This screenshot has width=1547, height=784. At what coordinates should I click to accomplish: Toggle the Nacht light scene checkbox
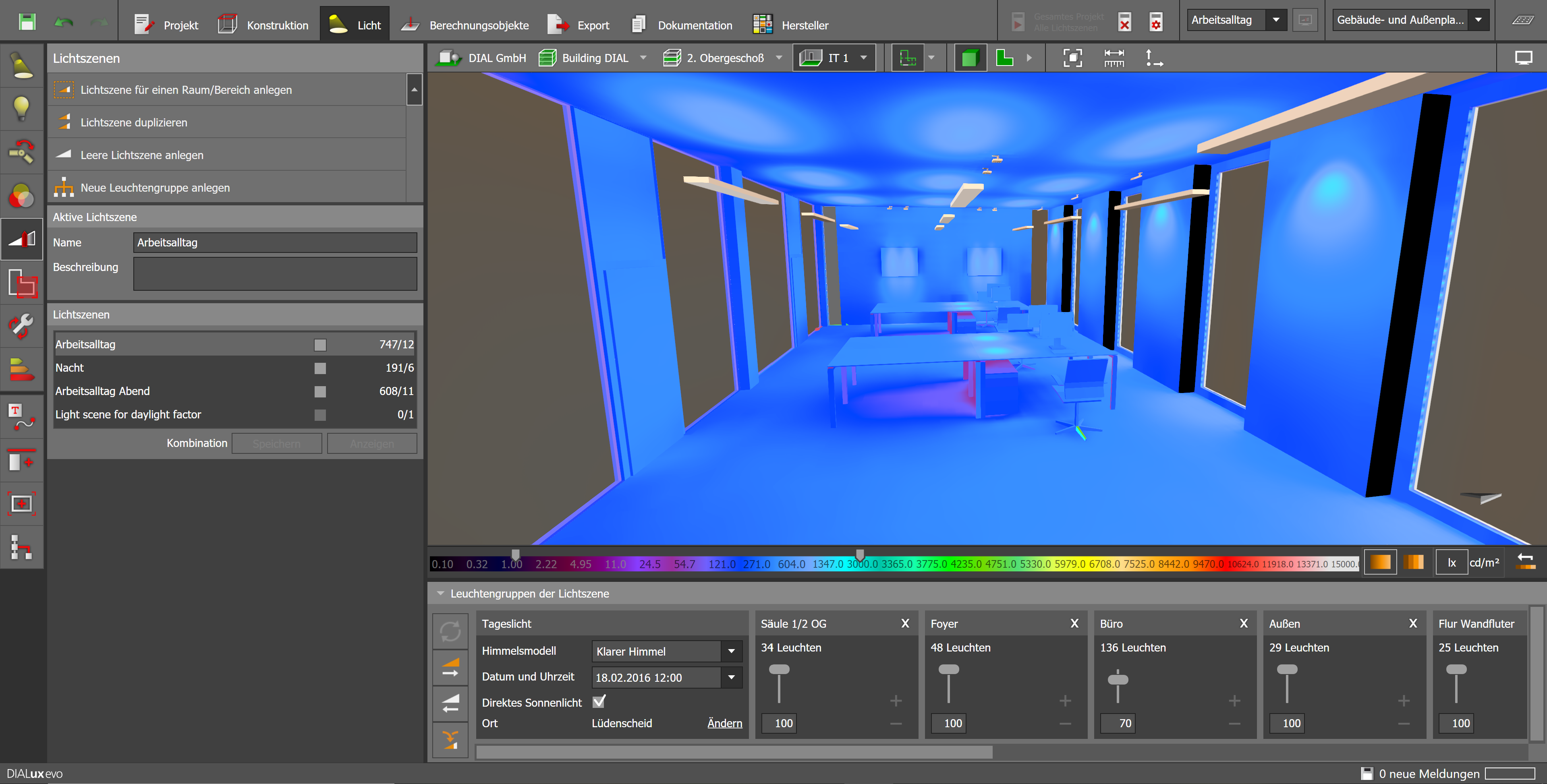click(320, 368)
